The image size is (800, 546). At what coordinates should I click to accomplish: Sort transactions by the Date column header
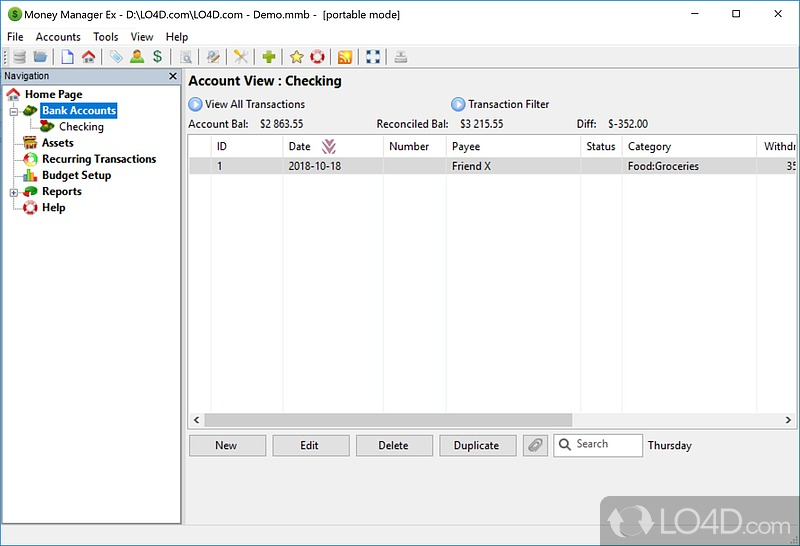pyautogui.click(x=300, y=146)
